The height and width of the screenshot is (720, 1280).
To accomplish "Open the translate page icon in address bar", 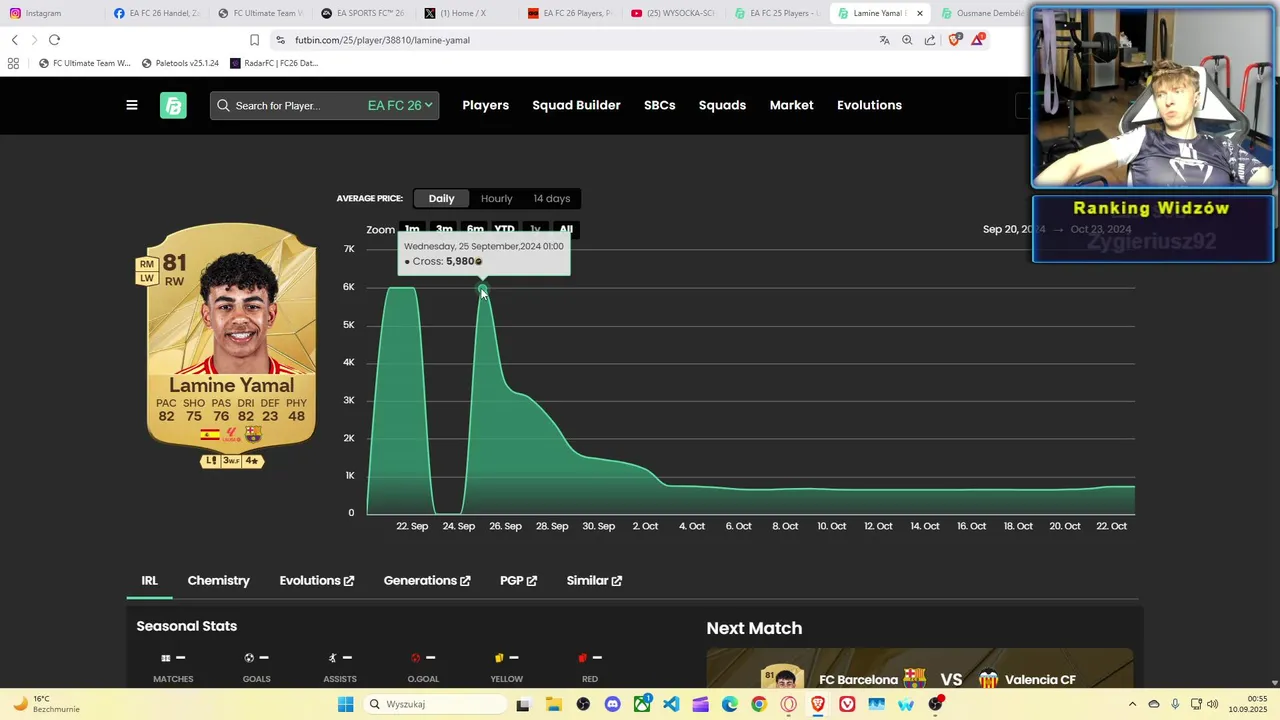I will point(884,40).
